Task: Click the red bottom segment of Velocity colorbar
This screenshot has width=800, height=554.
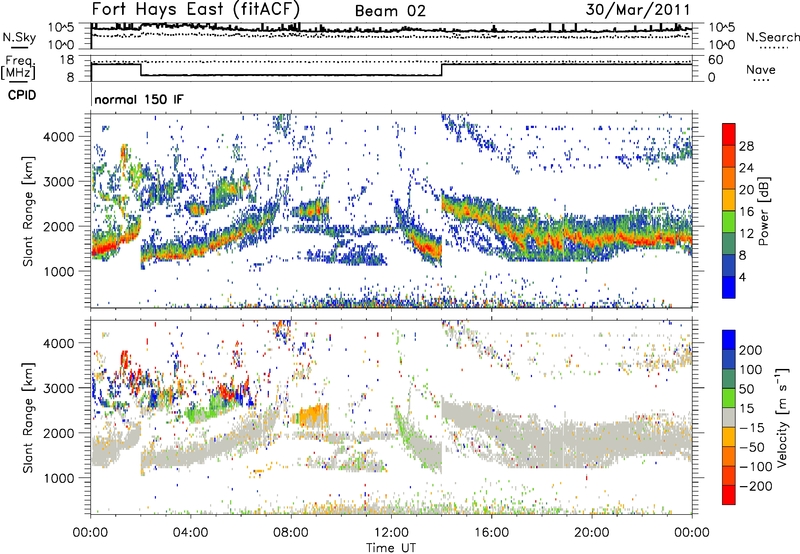Action: coord(729,495)
